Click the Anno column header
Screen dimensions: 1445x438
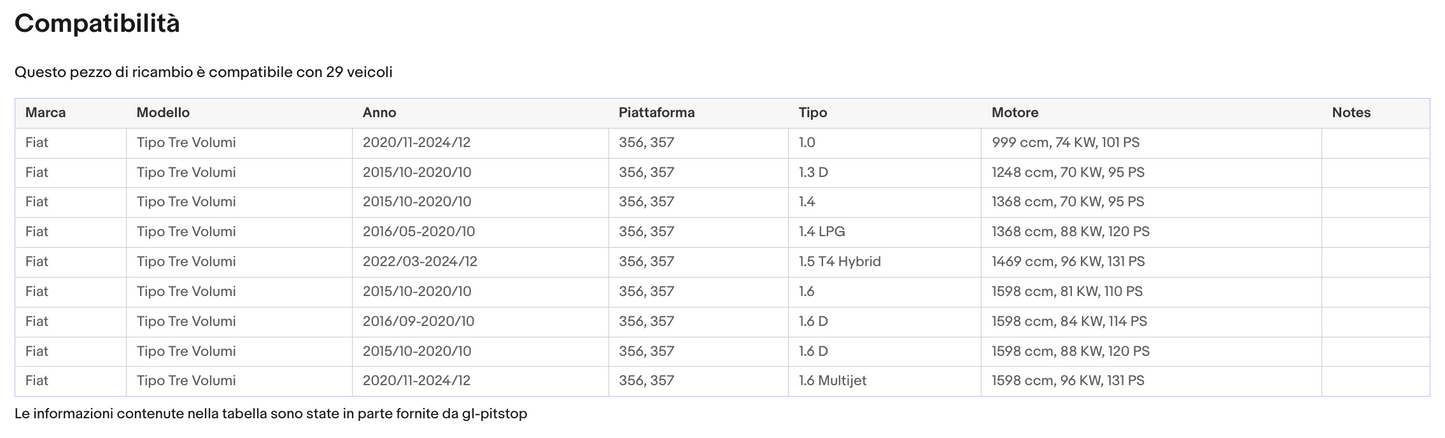coord(379,113)
